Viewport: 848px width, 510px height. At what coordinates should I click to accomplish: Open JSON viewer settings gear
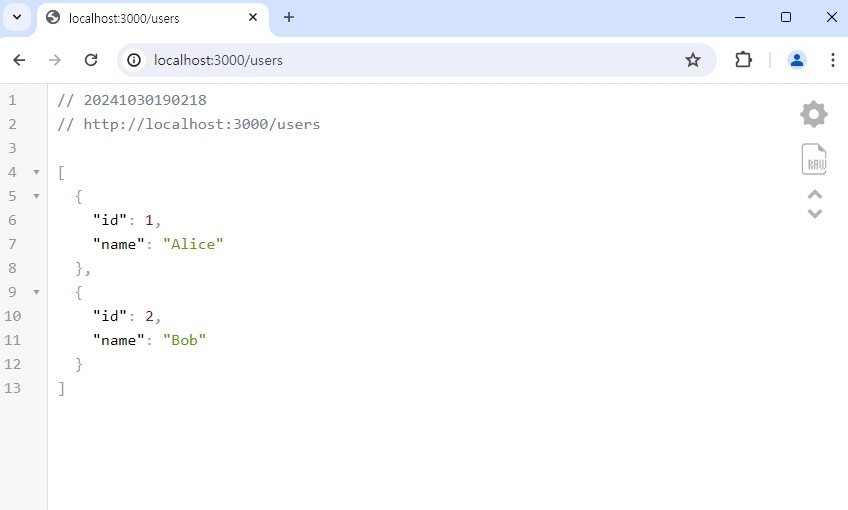pos(813,114)
